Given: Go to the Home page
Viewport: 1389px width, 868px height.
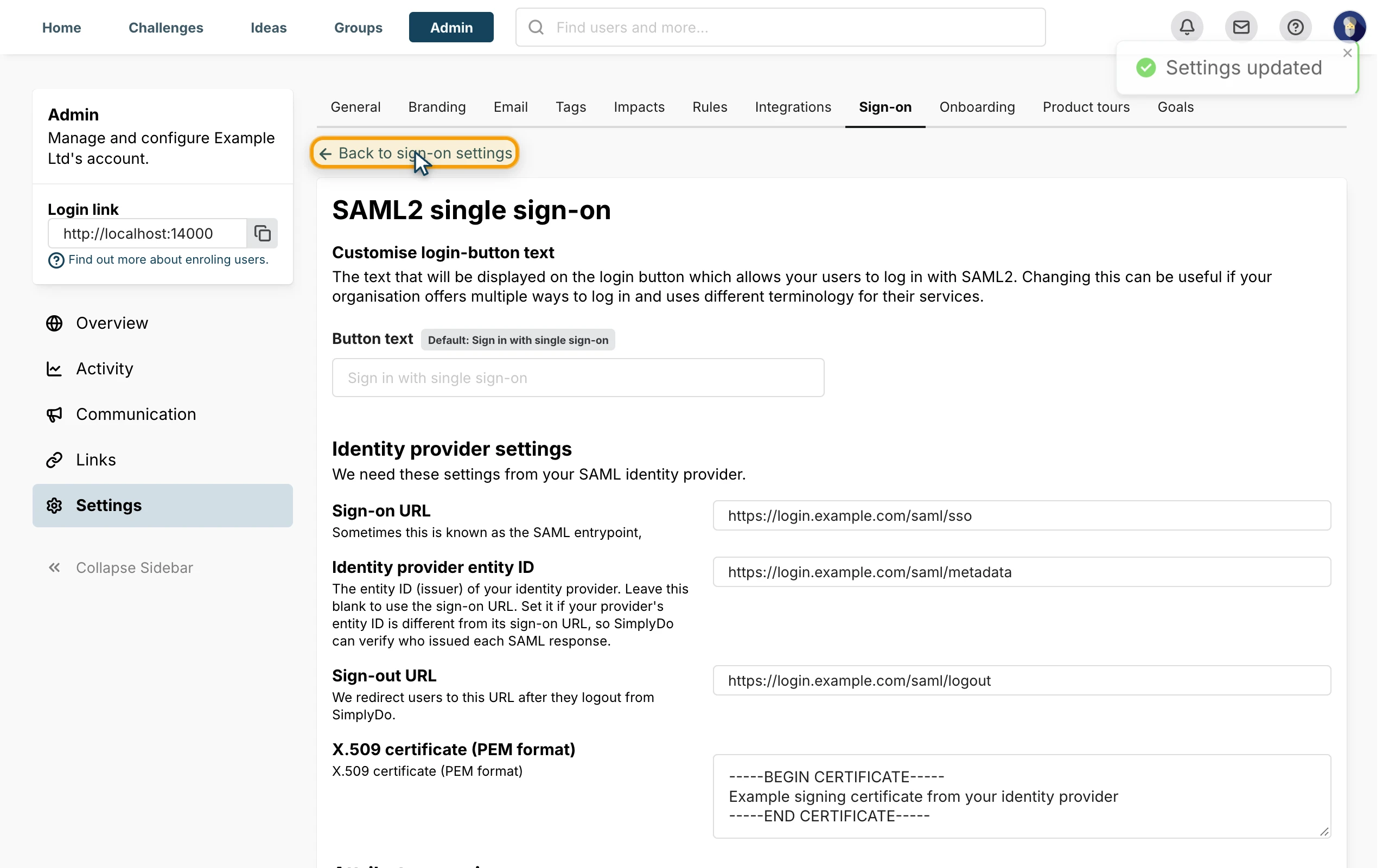Looking at the screenshot, I should click(x=61, y=27).
